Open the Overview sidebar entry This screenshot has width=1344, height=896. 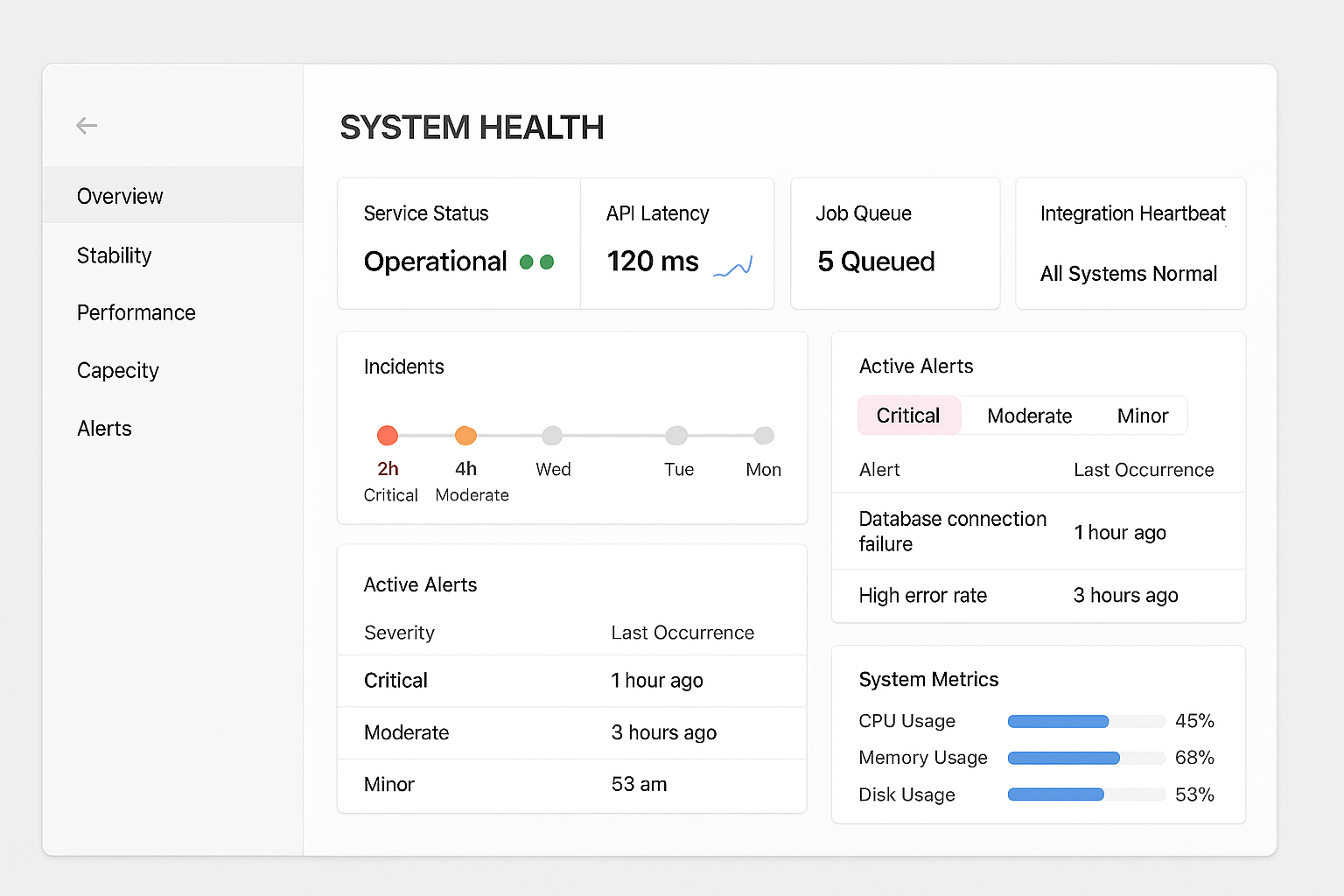(x=120, y=195)
